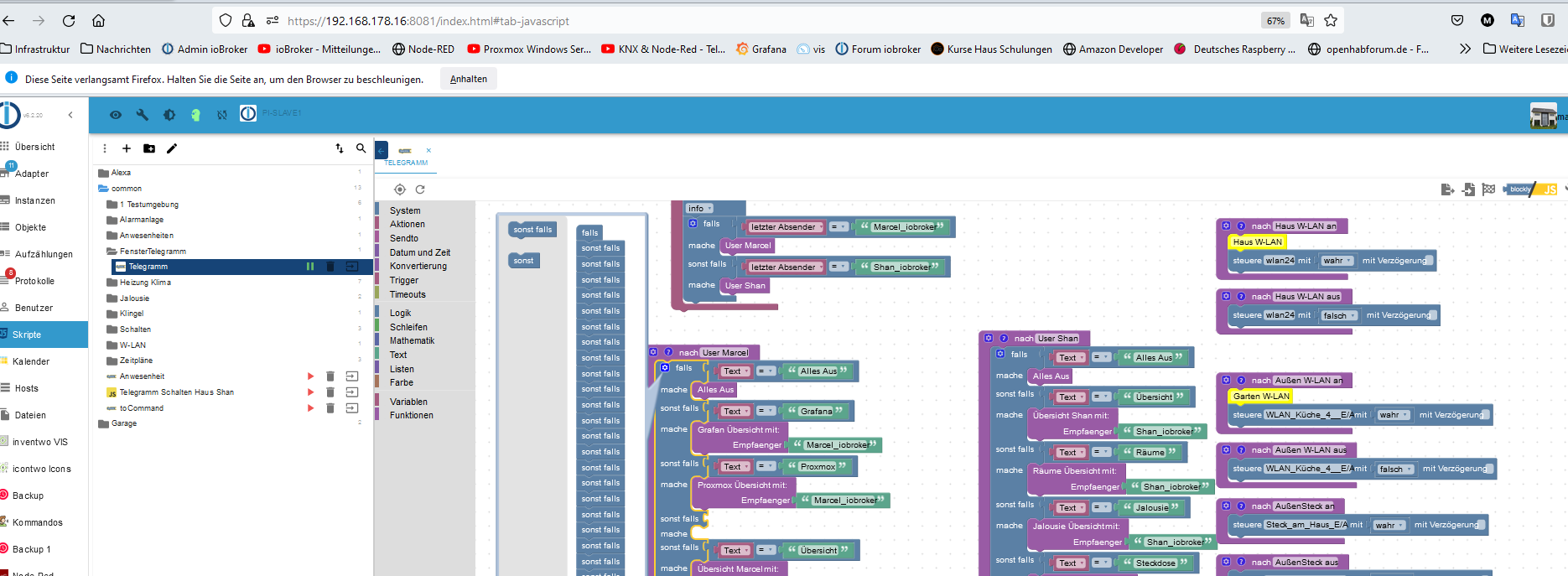This screenshot has height=576, width=1568.
Task: Click the green expert mode head icon
Action: 195,115
